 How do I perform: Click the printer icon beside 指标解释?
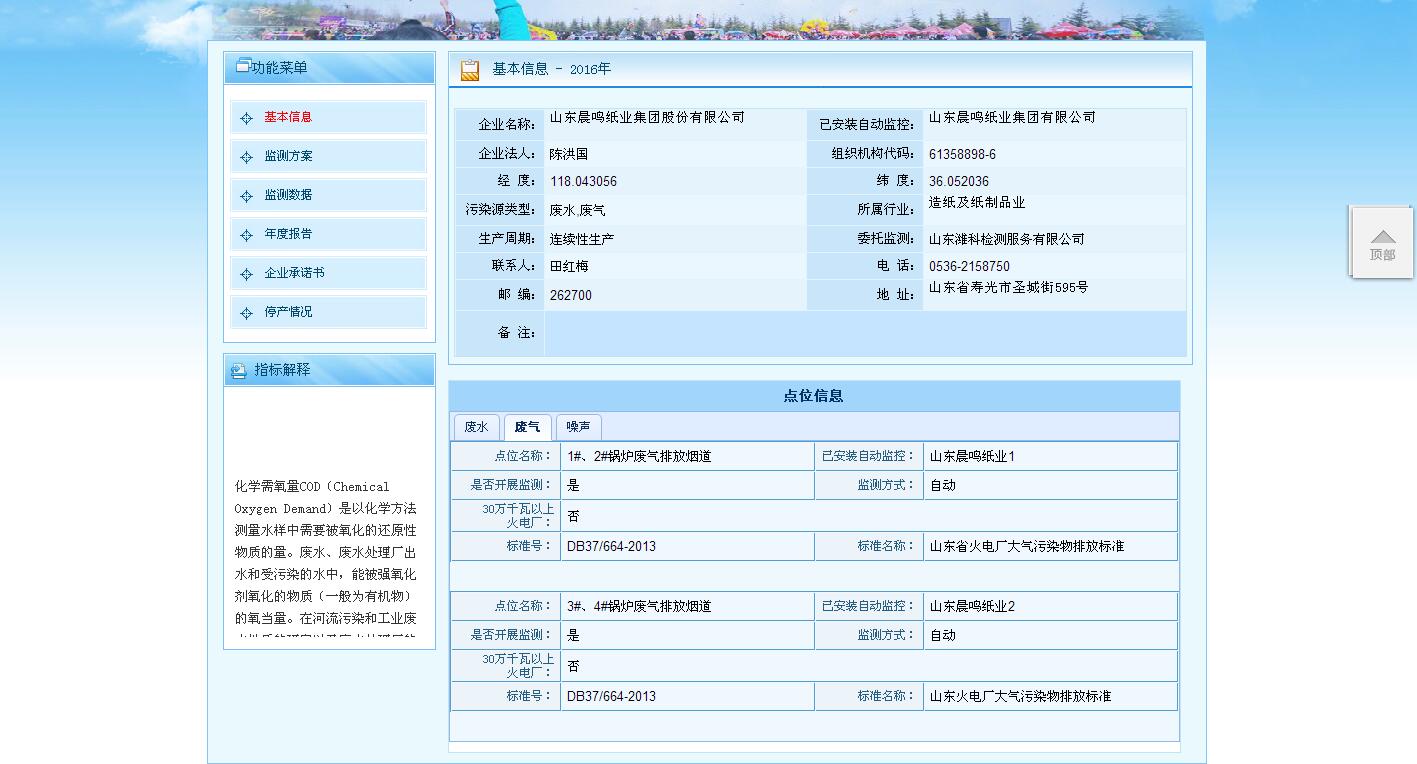[237, 370]
